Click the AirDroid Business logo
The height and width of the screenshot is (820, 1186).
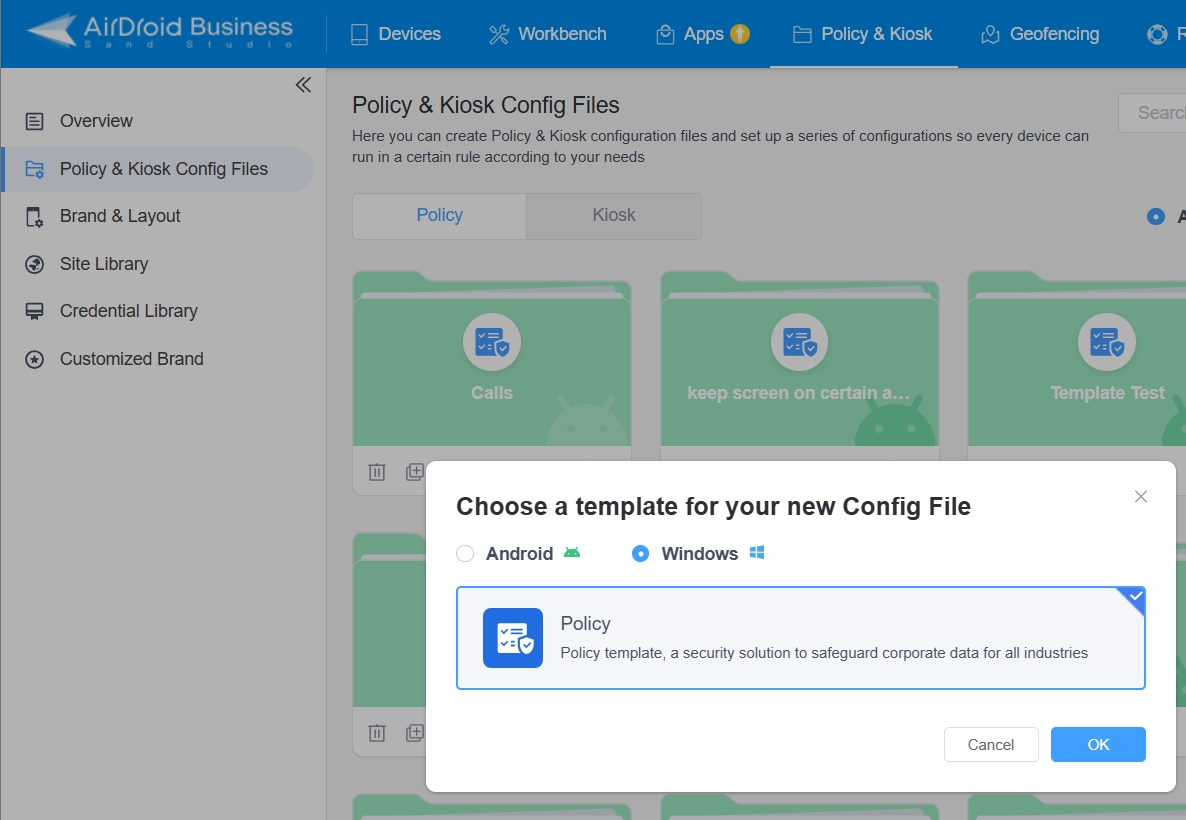[x=160, y=32]
